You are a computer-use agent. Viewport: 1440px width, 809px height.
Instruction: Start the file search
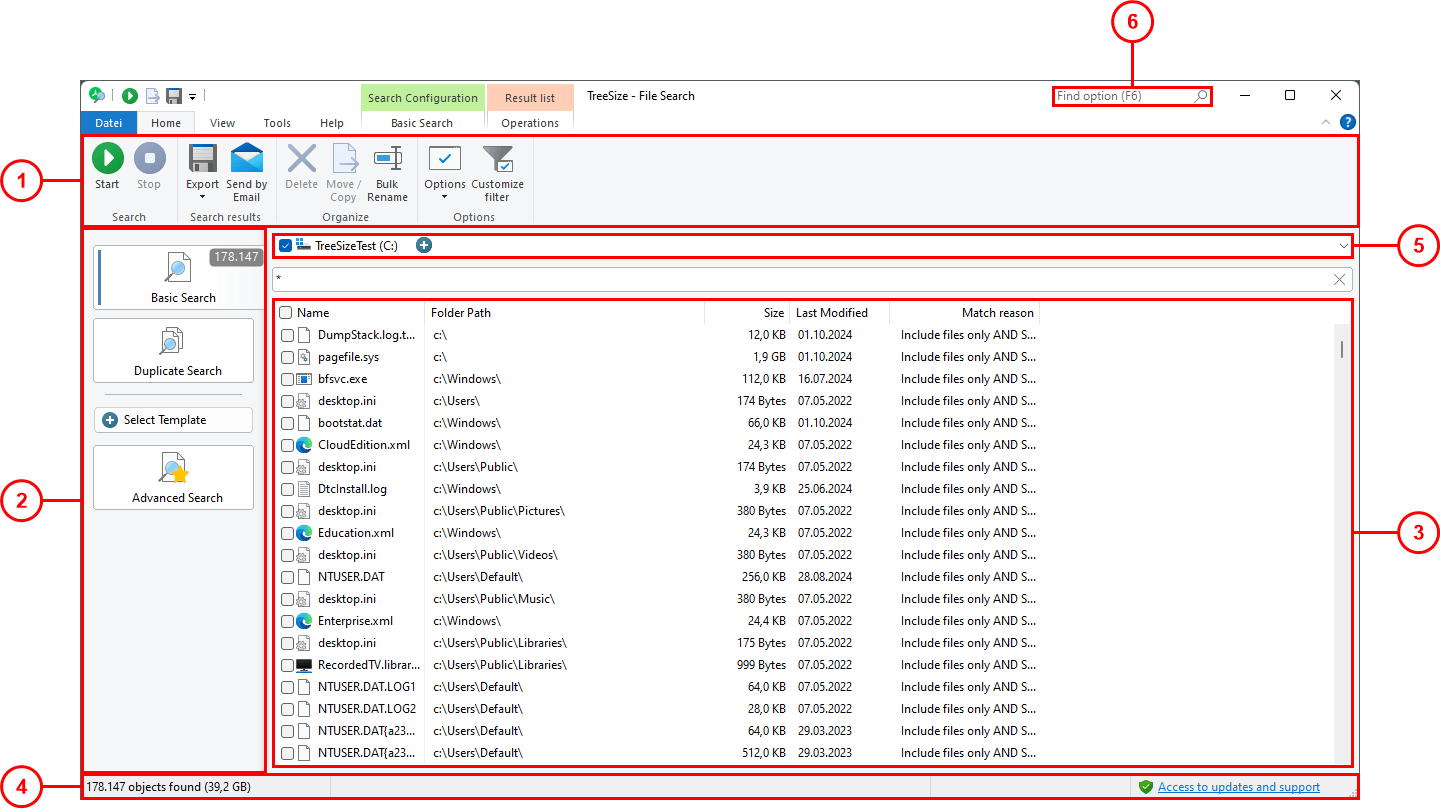tap(107, 158)
